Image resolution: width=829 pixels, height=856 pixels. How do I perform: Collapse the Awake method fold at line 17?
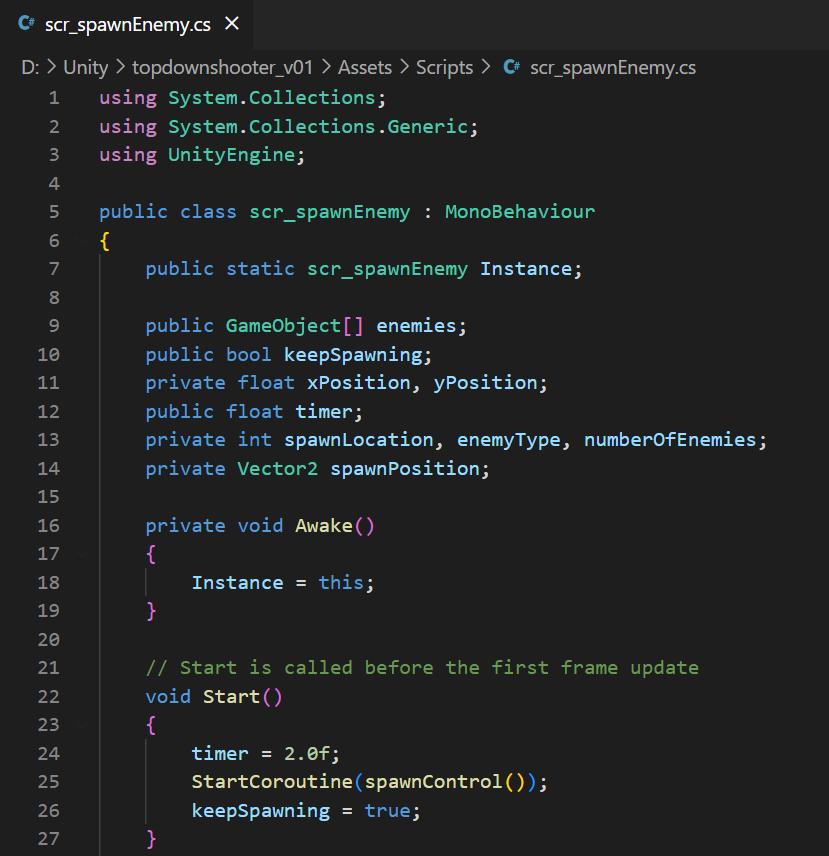coord(83,554)
